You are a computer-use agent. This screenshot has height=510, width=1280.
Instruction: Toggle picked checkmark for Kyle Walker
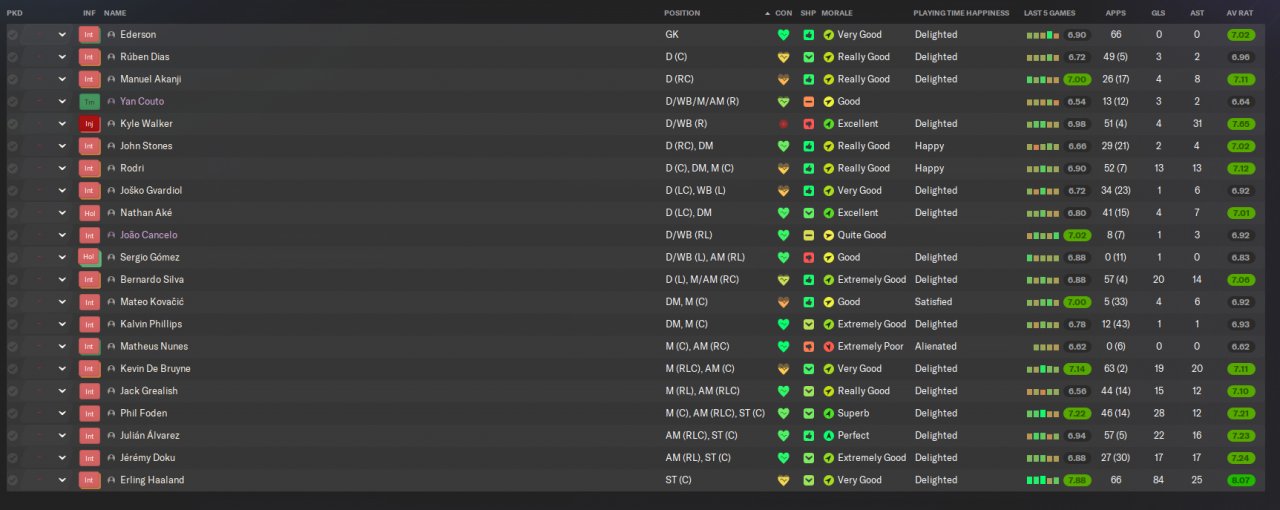(12, 124)
